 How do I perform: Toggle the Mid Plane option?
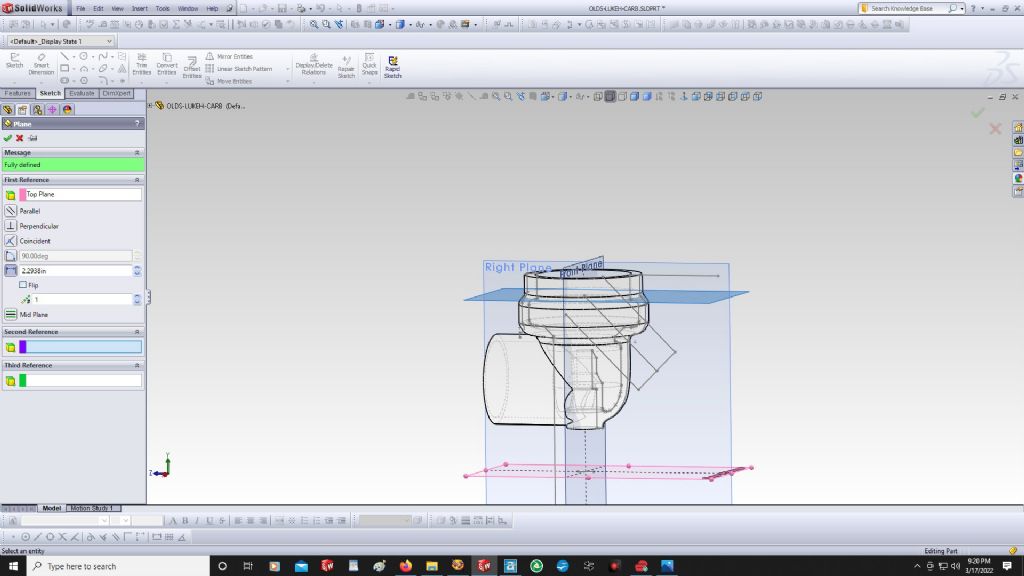coord(10,314)
